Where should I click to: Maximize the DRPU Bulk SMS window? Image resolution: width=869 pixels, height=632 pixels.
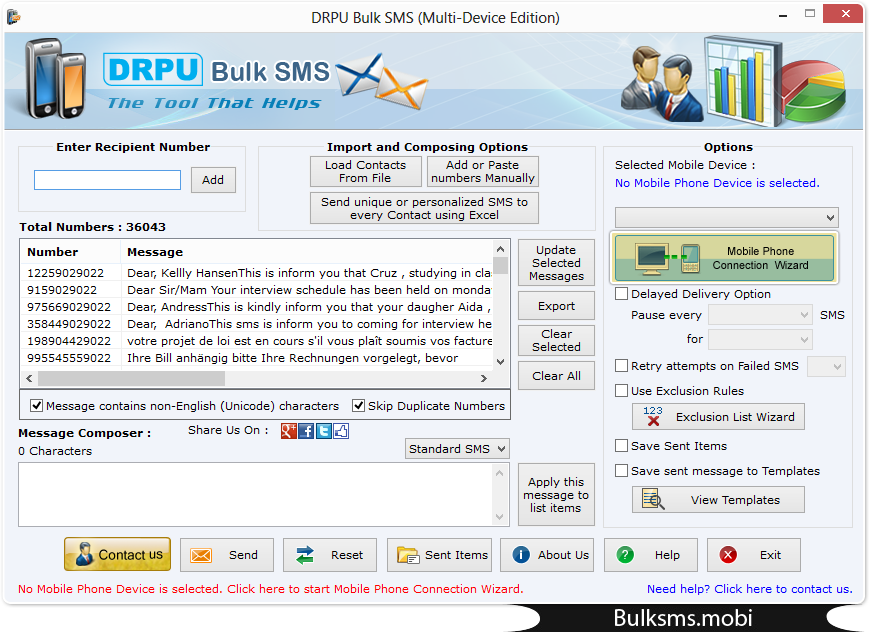point(810,13)
